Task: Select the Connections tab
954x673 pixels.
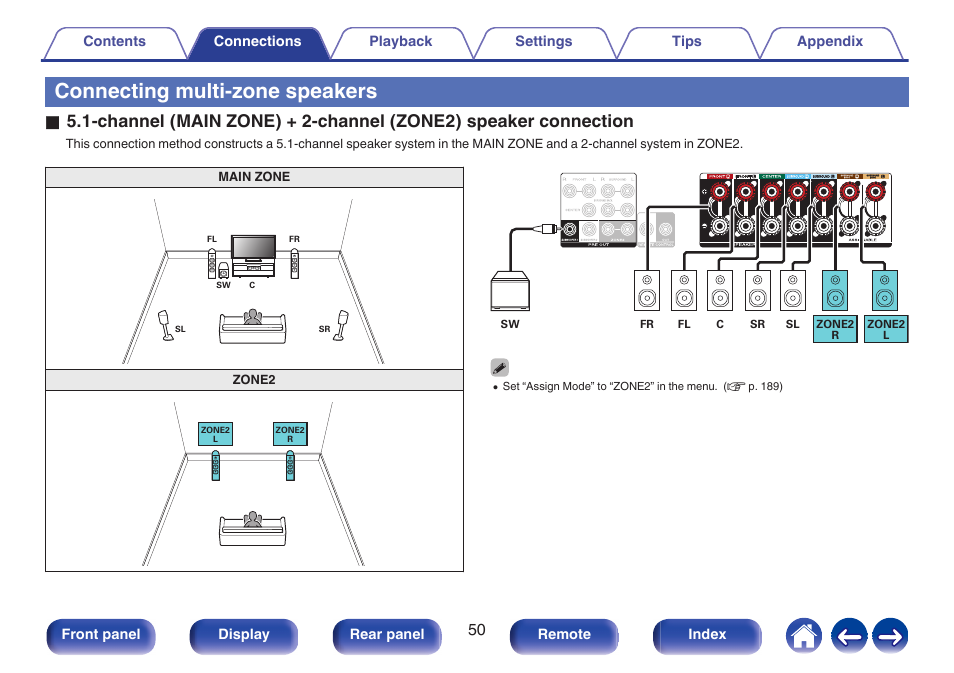Action: click(257, 42)
